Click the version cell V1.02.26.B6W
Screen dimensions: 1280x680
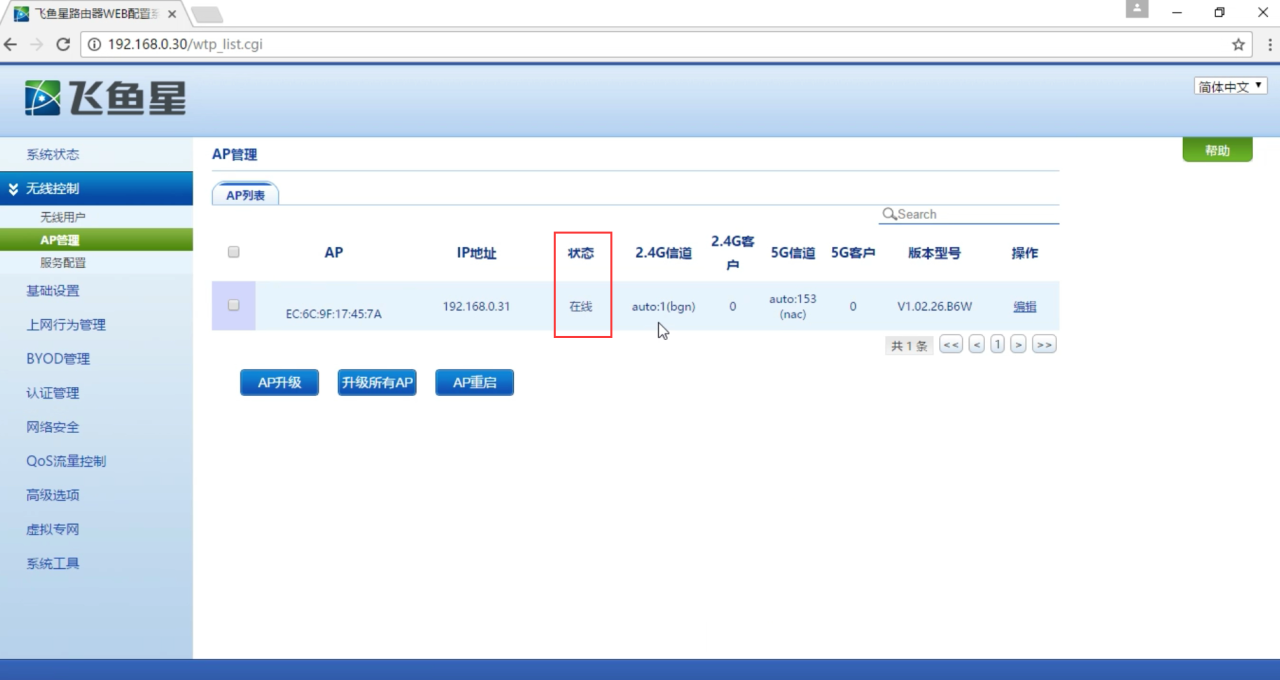[934, 306]
